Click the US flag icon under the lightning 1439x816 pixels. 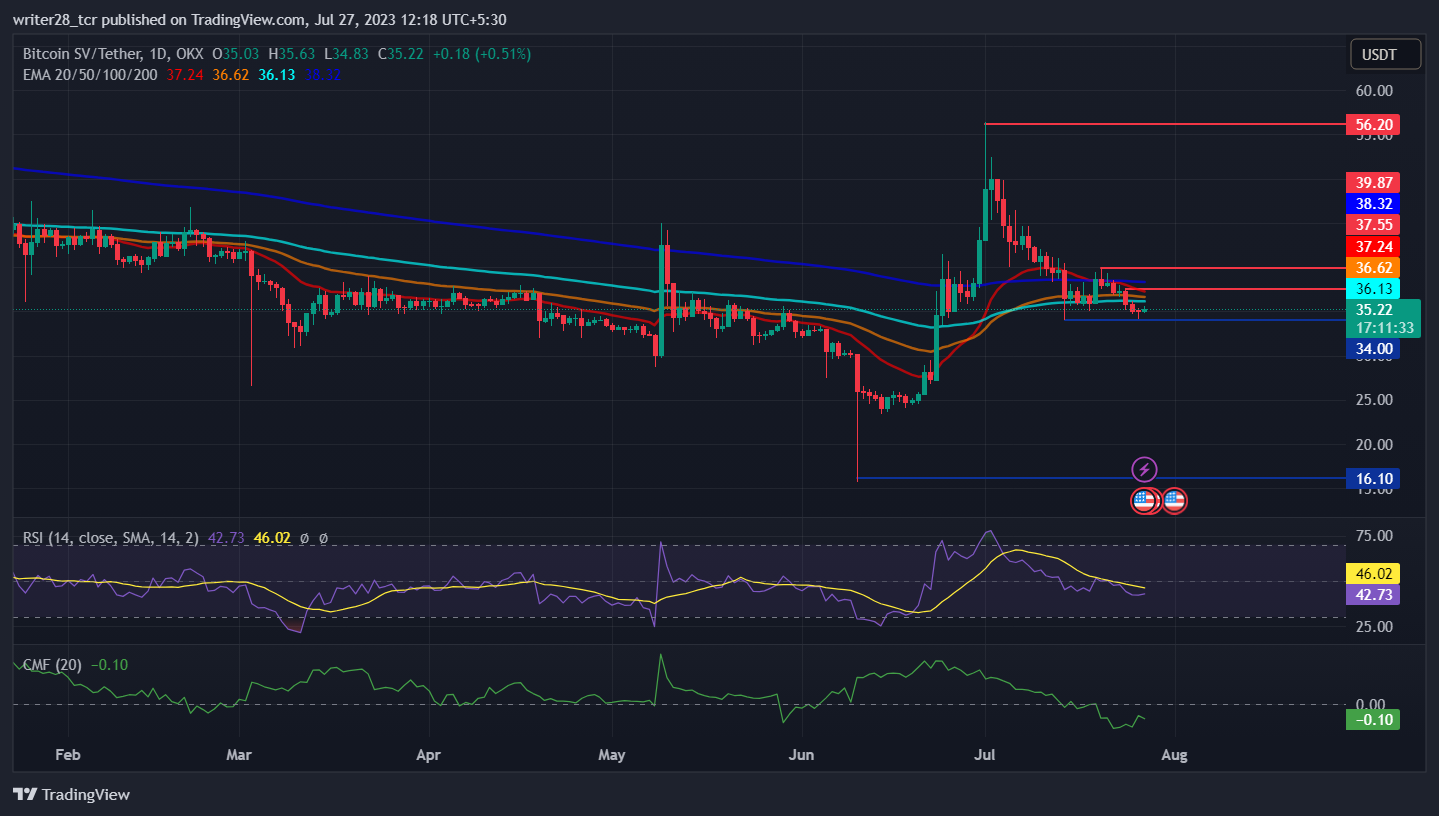[1145, 501]
